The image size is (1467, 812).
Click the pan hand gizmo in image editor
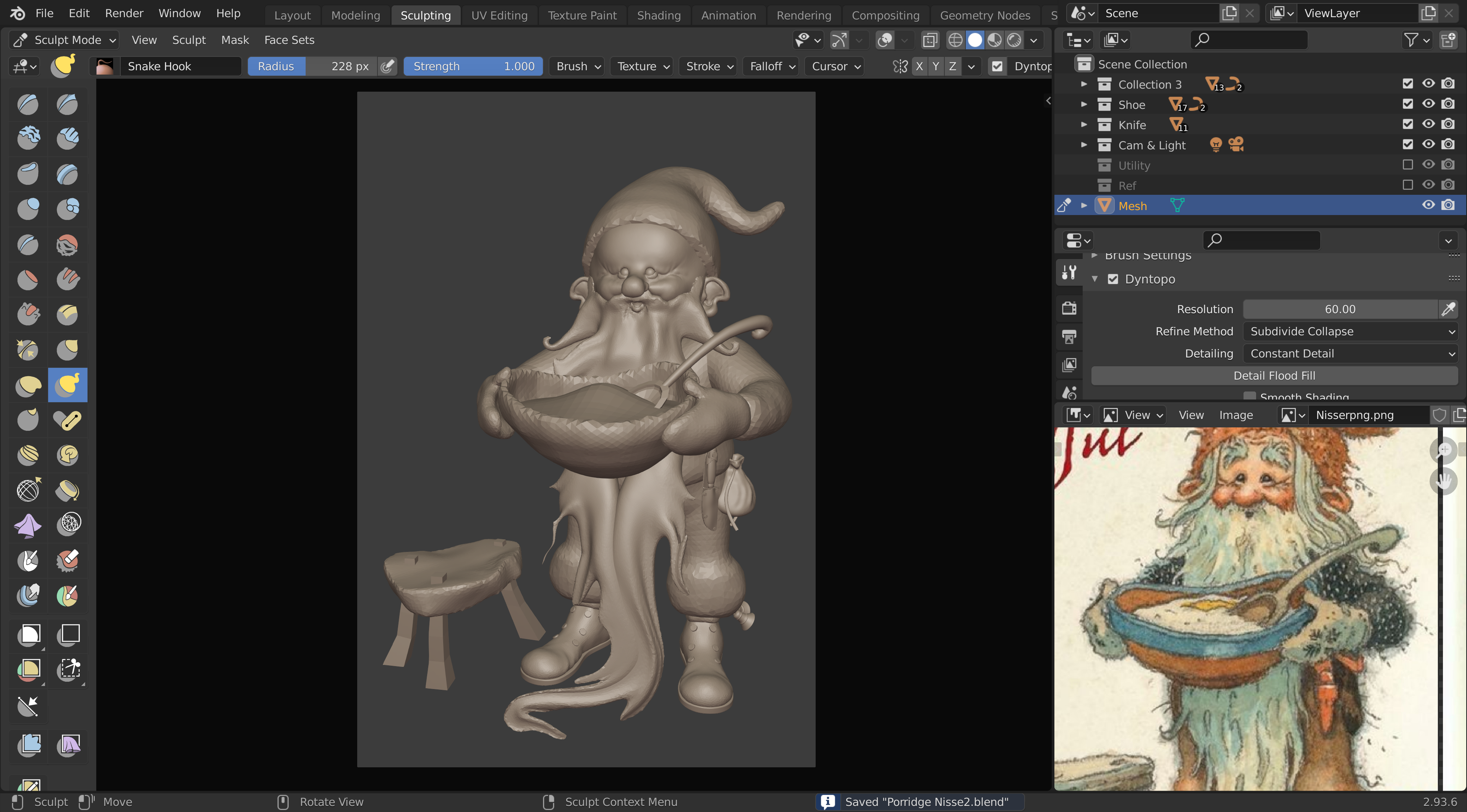[1443, 480]
